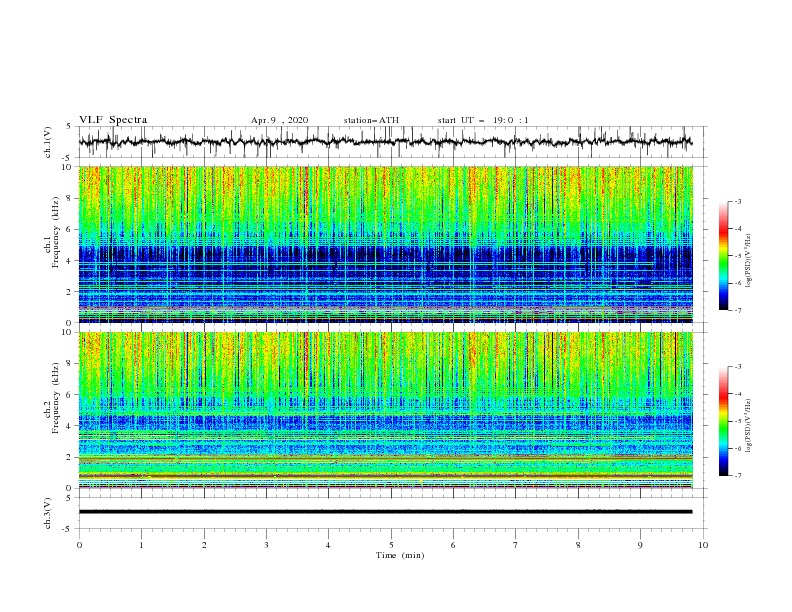The width and height of the screenshot is (792, 612).
Task: Click the time axis tick label "6"
Action: click(453, 545)
